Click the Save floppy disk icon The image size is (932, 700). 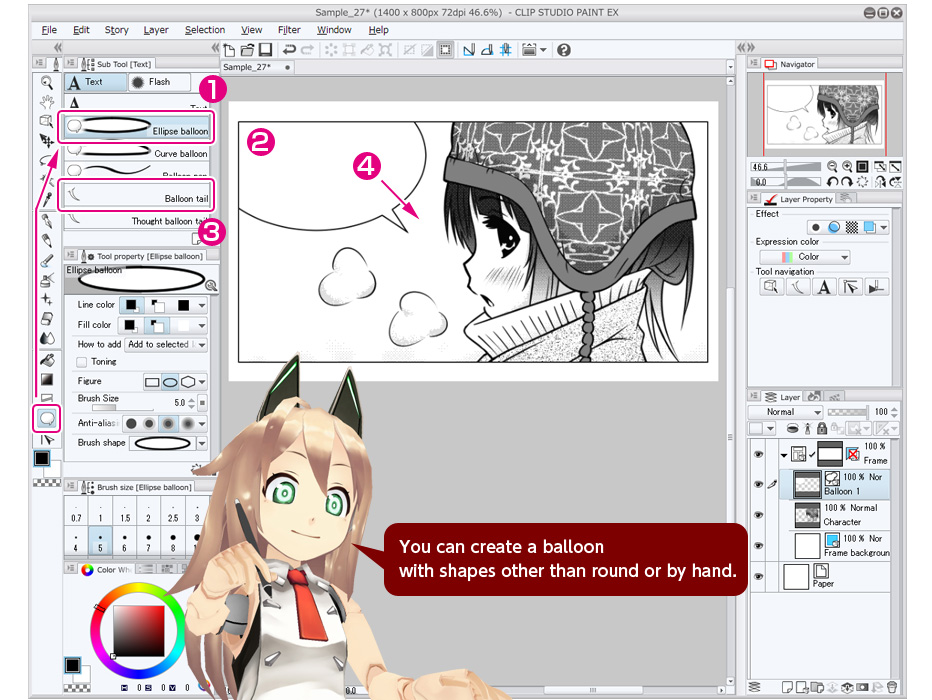point(265,49)
